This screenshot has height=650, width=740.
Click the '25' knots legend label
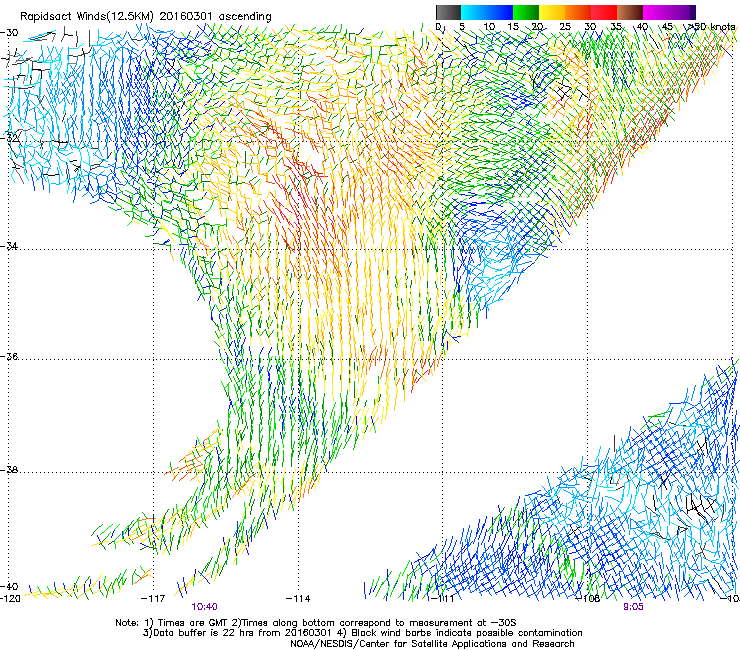[x=564, y=27]
